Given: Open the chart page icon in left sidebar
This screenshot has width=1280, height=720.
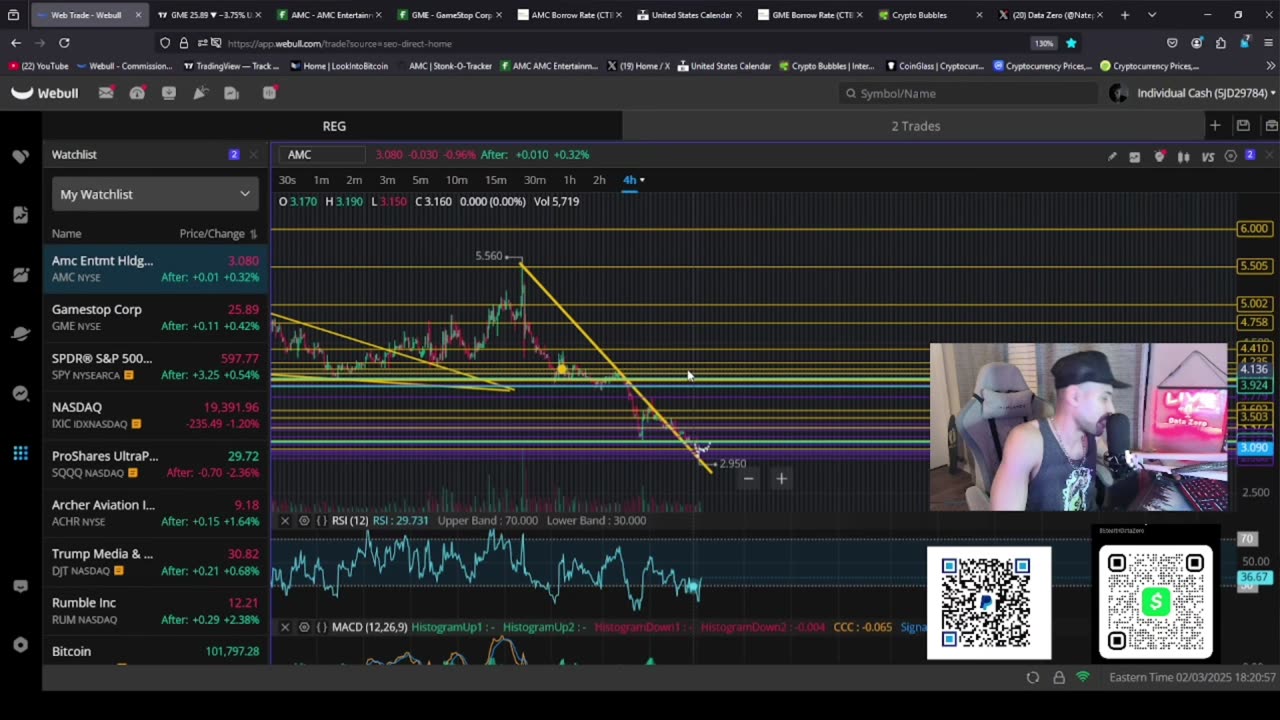Looking at the screenshot, I should [x=20, y=215].
